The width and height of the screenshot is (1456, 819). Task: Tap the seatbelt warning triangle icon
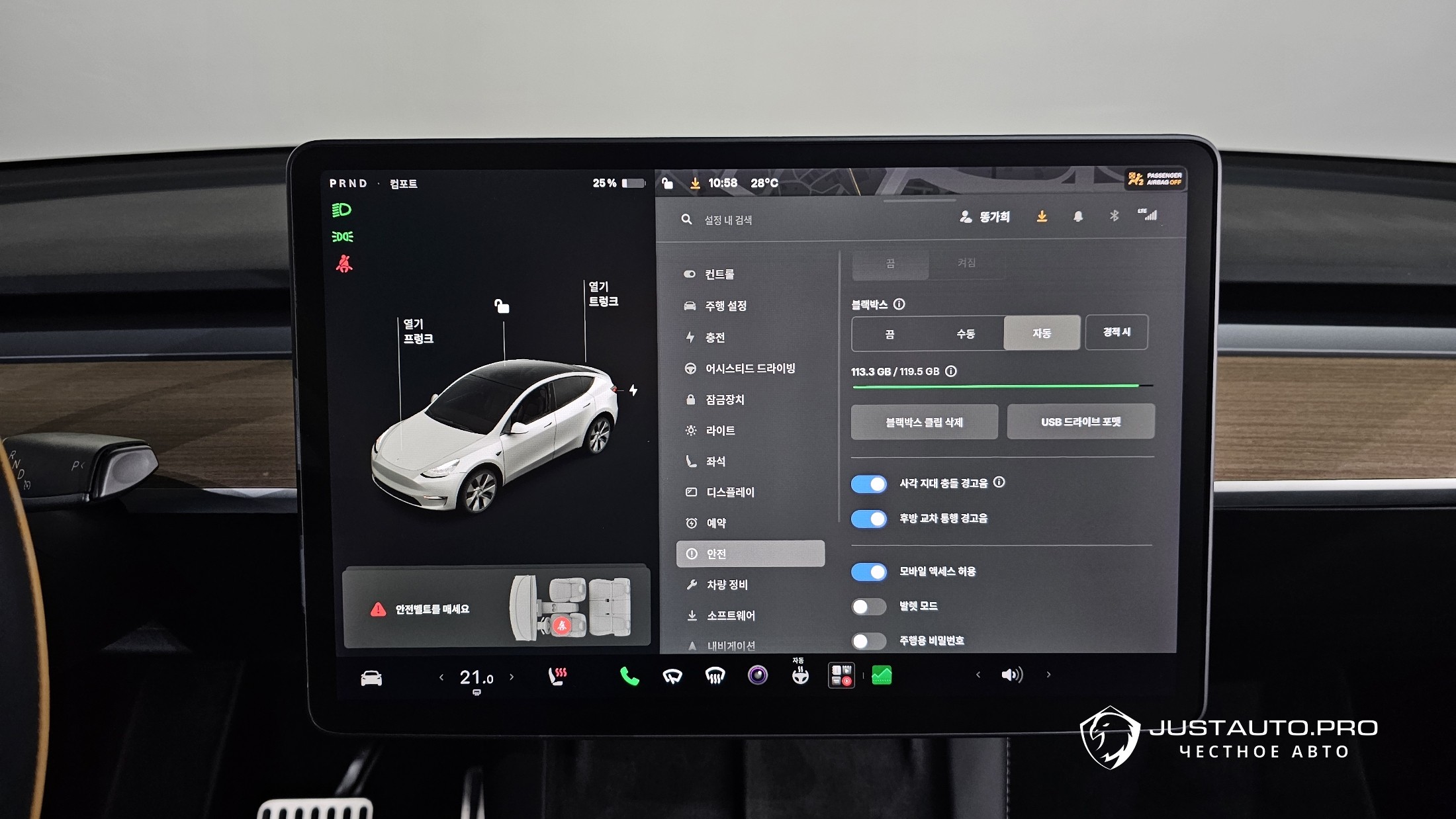378,609
